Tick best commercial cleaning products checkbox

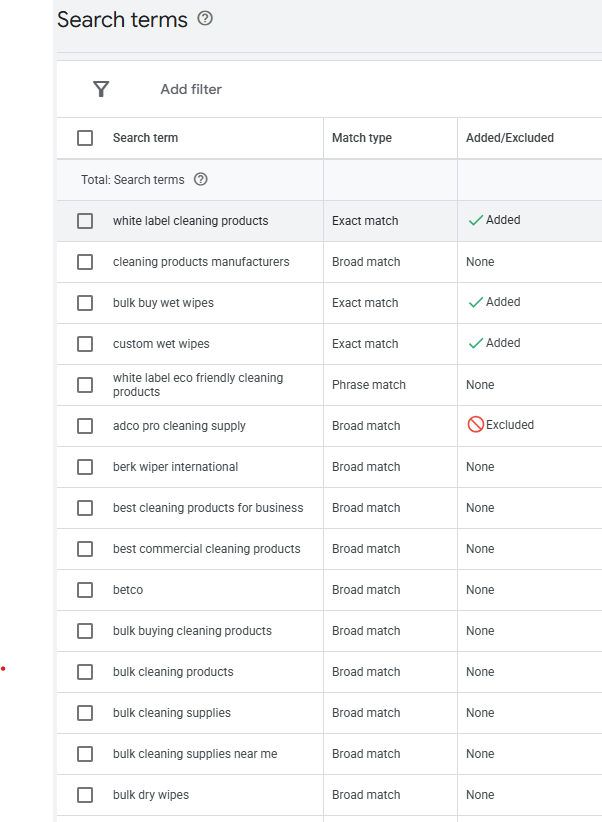click(85, 549)
